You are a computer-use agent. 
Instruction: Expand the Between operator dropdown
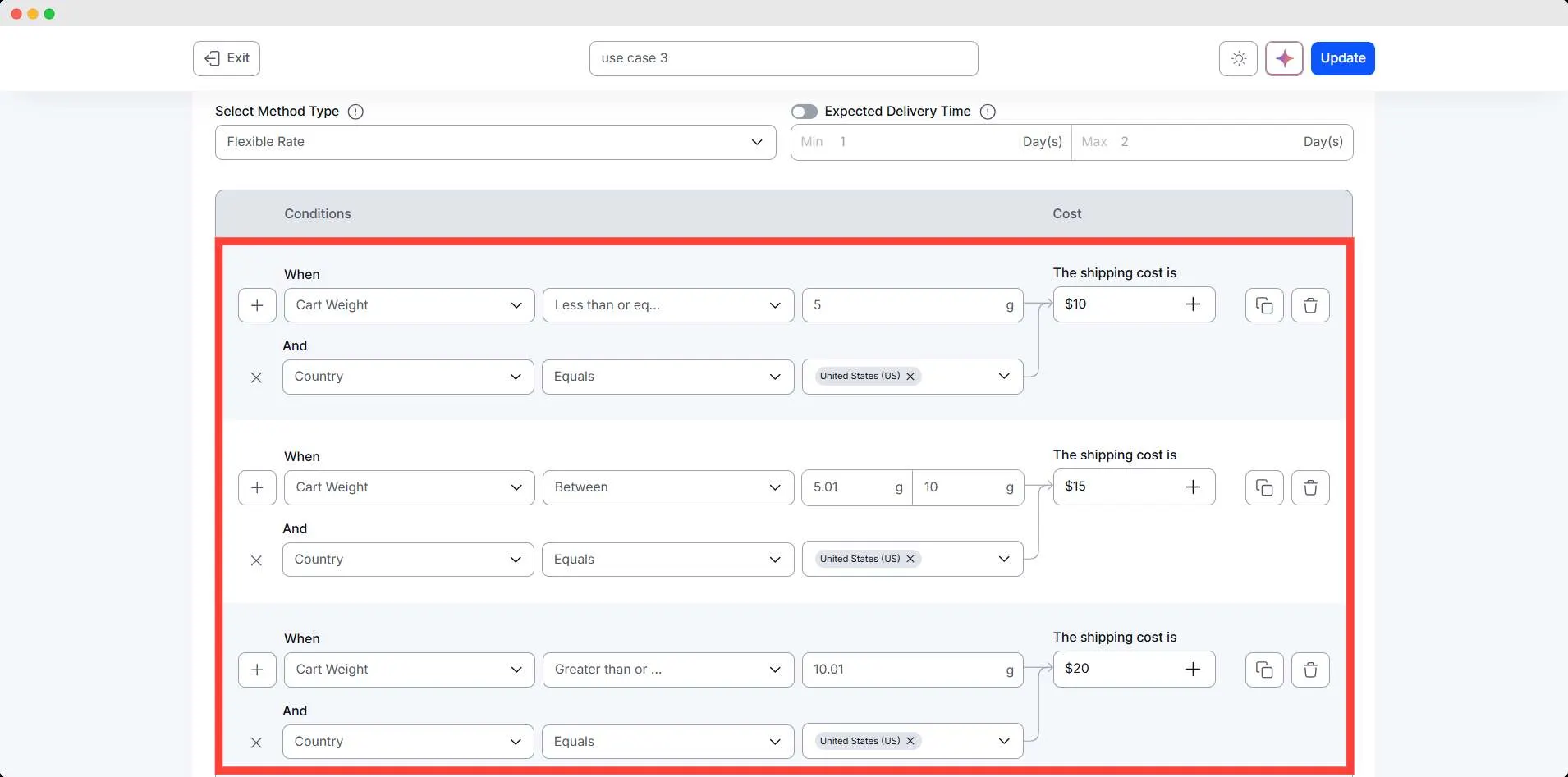click(x=667, y=487)
